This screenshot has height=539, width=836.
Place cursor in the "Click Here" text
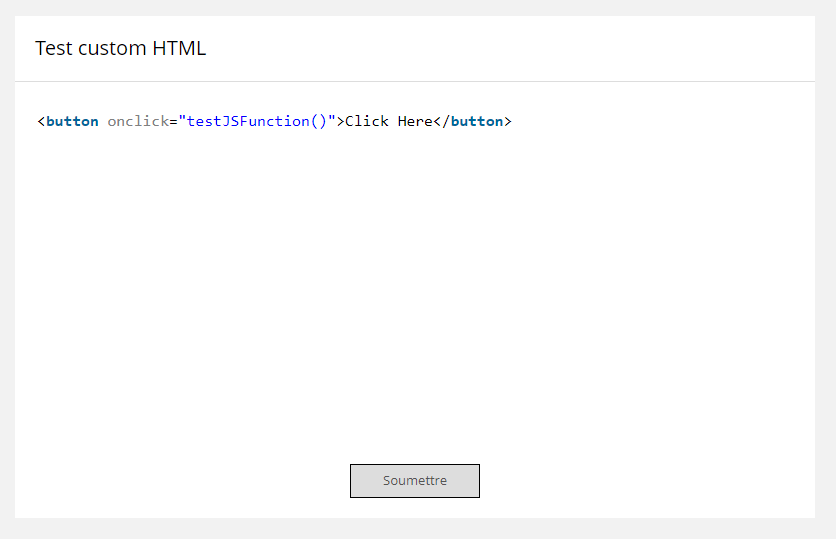pyautogui.click(x=389, y=121)
